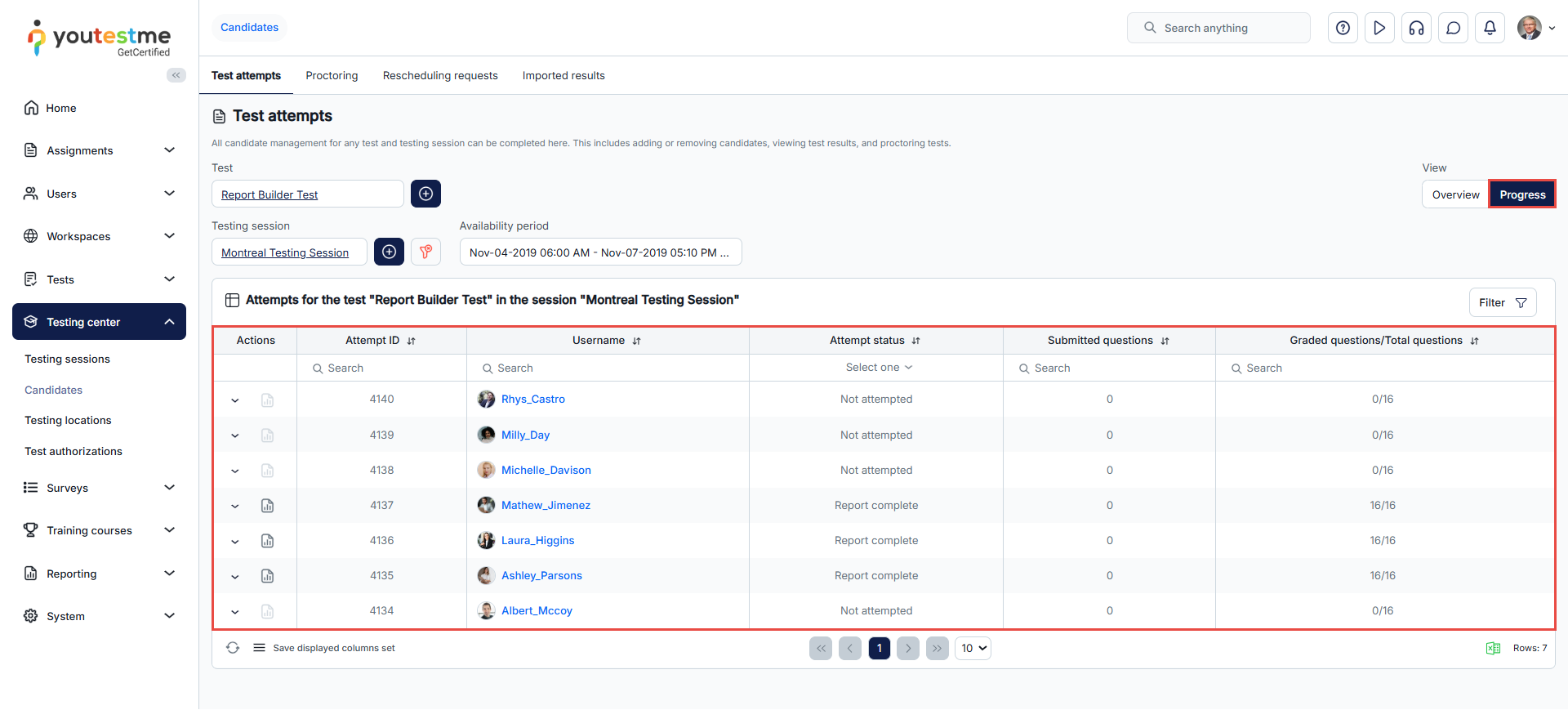Switch to the Proctoring tab
1568x710 pixels.
pos(332,76)
